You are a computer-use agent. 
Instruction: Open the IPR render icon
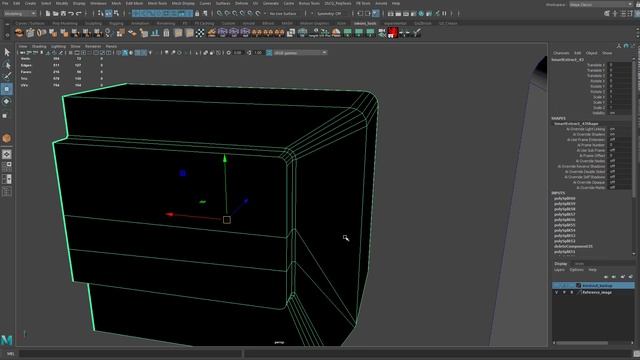click(x=406, y=13)
